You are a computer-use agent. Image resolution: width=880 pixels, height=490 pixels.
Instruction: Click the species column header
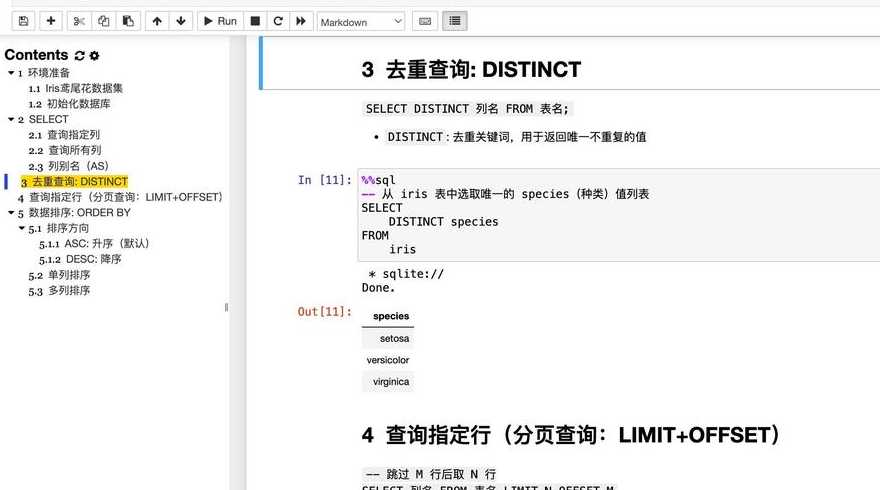point(391,316)
